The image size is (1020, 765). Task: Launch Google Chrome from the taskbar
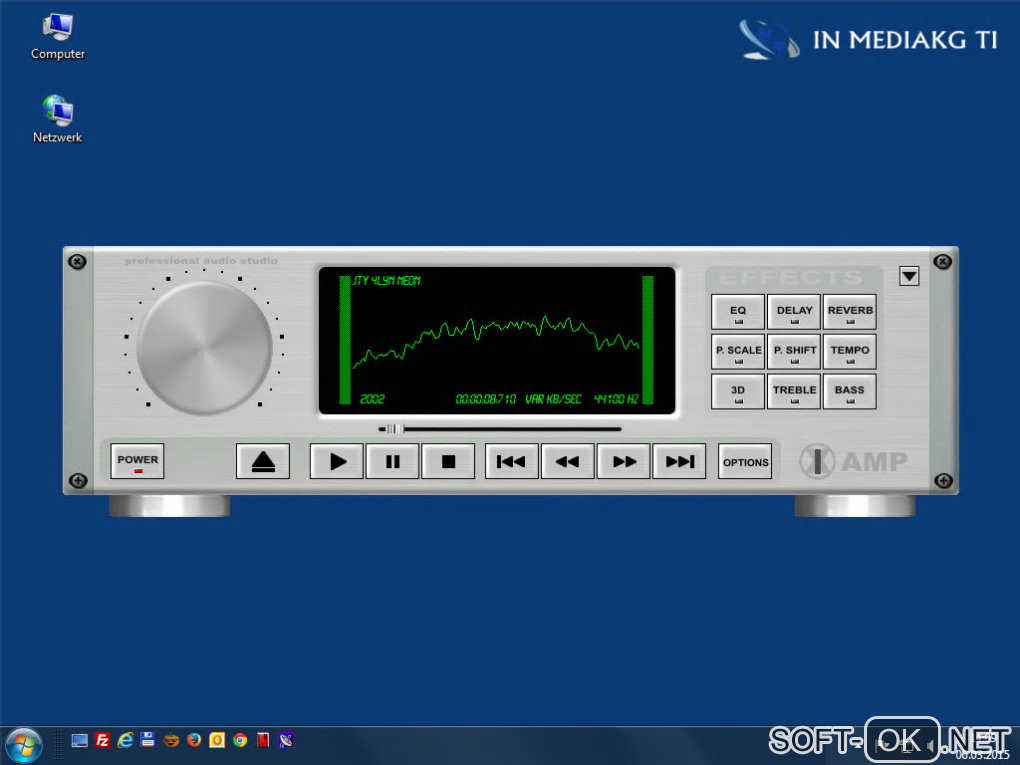click(240, 740)
